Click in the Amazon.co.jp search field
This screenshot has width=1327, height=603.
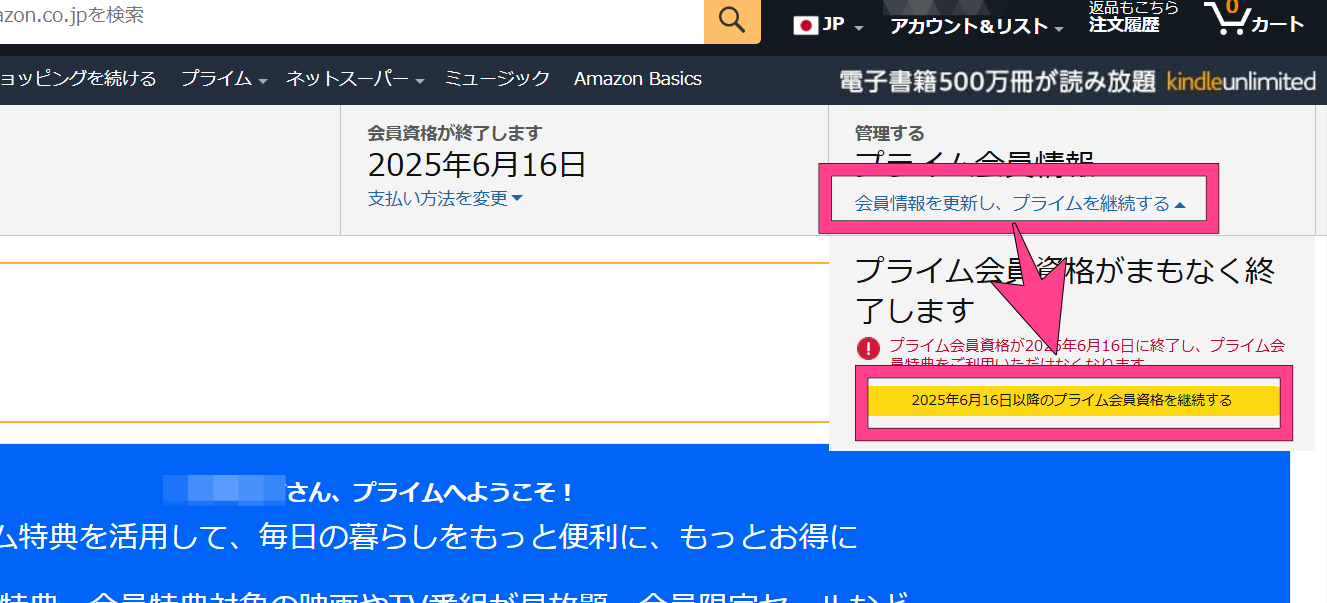pos(350,20)
